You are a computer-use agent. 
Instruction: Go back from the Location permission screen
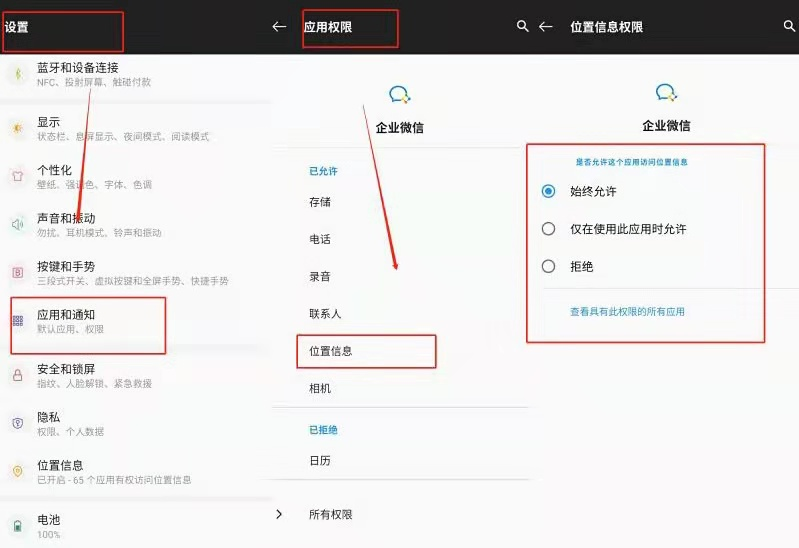pyautogui.click(x=546, y=27)
